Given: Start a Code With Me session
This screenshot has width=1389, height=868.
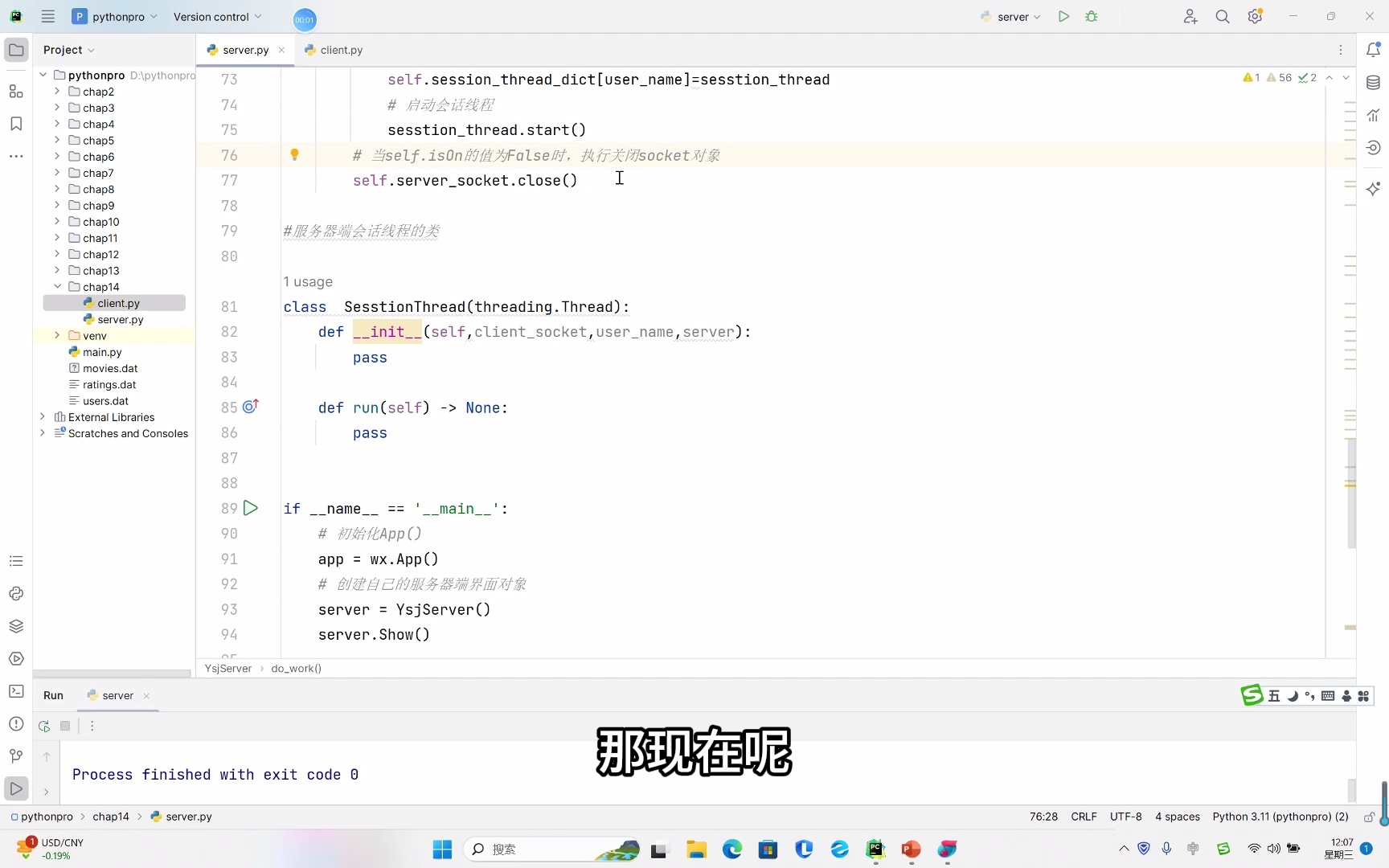Looking at the screenshot, I should (1190, 16).
